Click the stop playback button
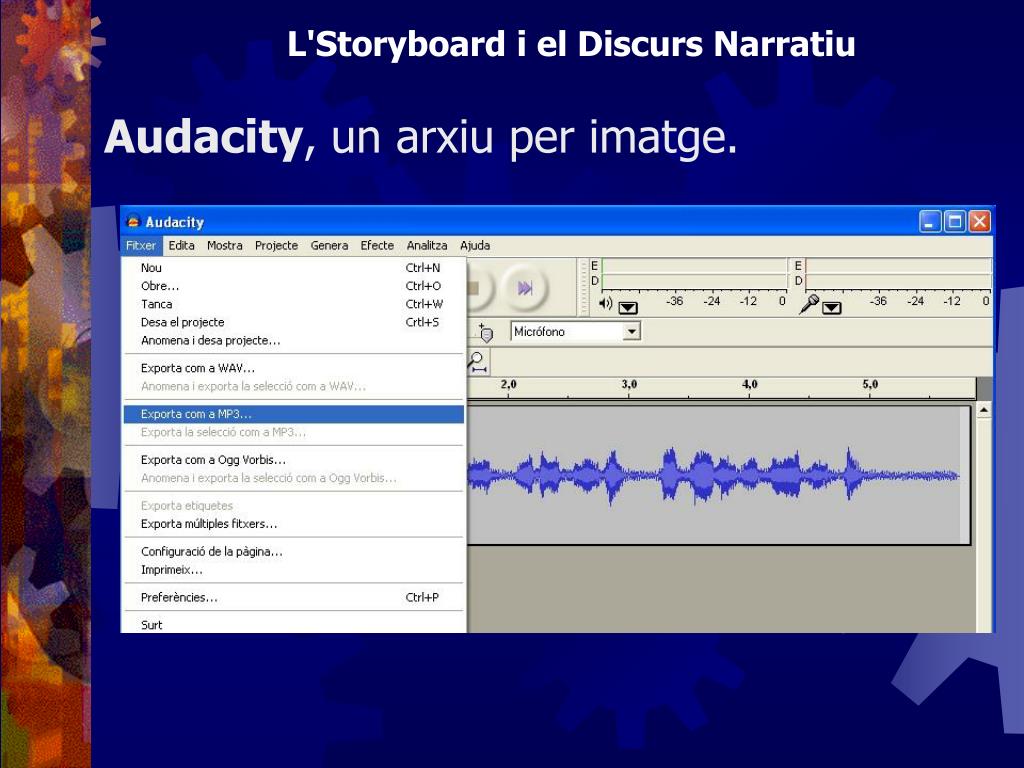This screenshot has height=768, width=1024. point(479,287)
